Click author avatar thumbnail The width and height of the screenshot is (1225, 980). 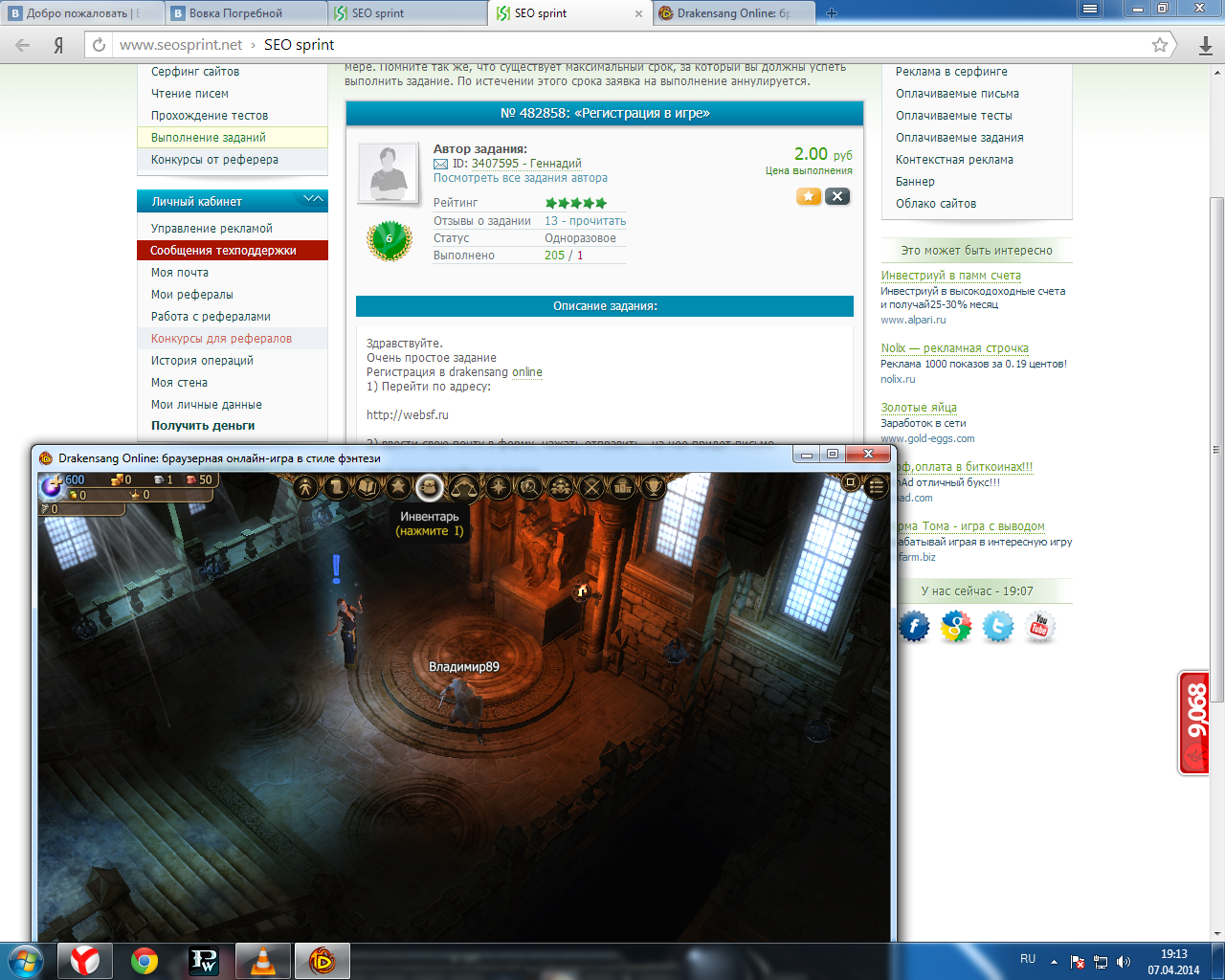point(389,173)
